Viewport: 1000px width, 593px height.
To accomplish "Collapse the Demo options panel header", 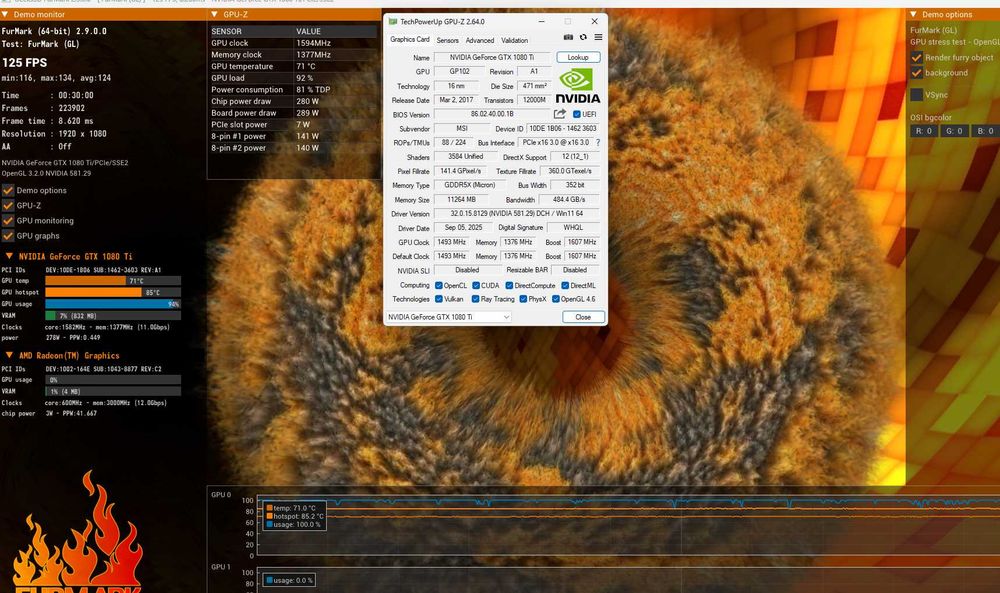I will point(913,14).
